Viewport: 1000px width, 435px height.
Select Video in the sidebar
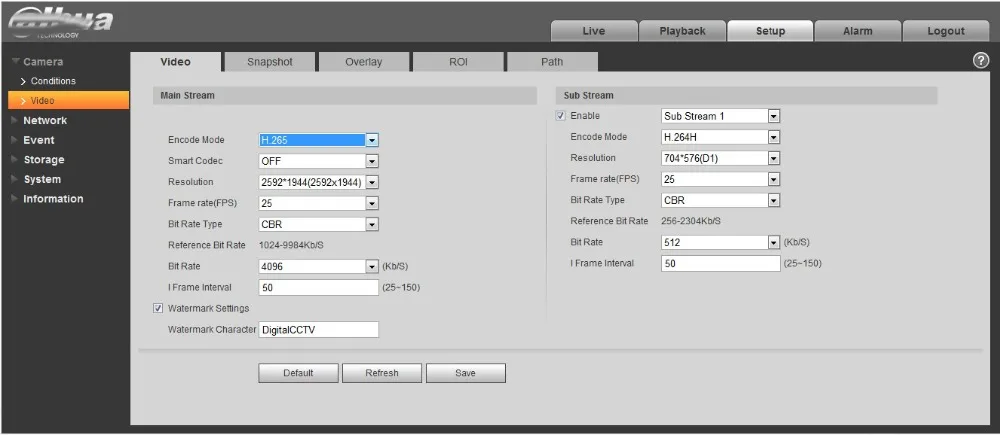click(68, 100)
